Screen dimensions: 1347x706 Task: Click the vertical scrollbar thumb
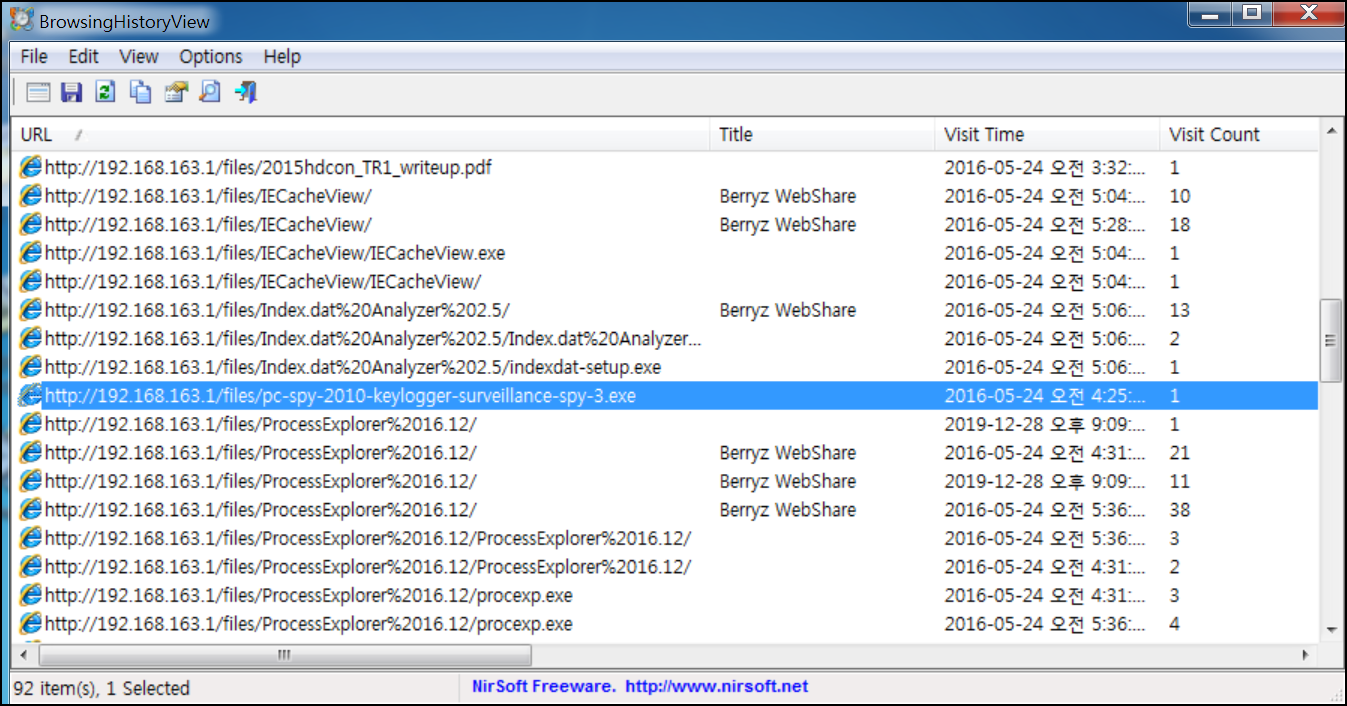[x=1330, y=340]
